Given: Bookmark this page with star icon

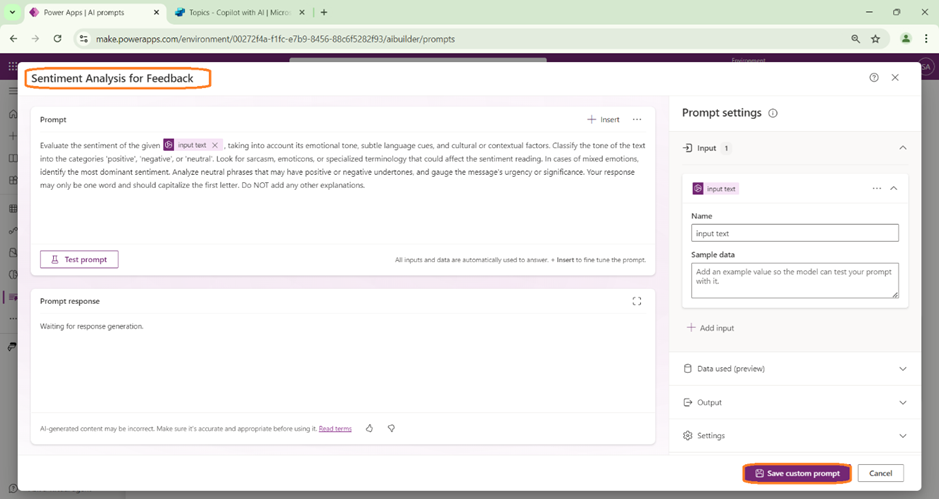Looking at the screenshot, I should 876,39.
